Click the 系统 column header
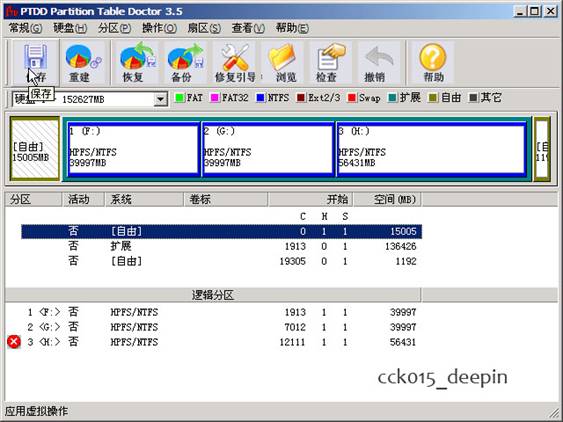 point(144,199)
